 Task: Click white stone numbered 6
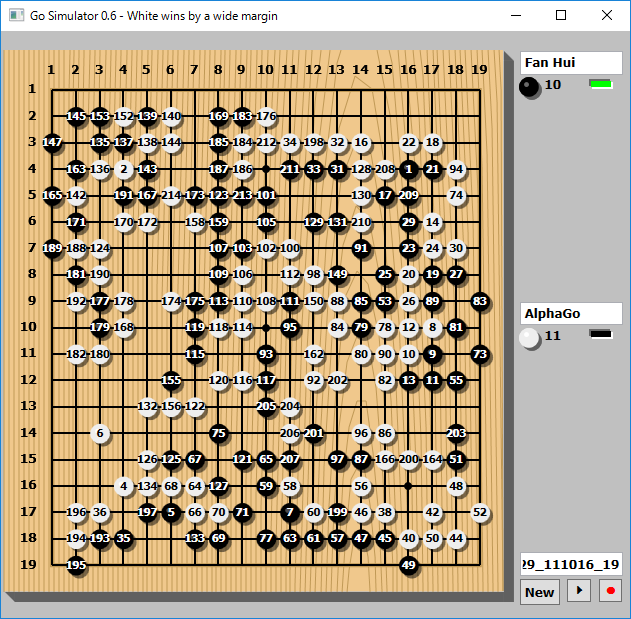[x=100, y=433]
